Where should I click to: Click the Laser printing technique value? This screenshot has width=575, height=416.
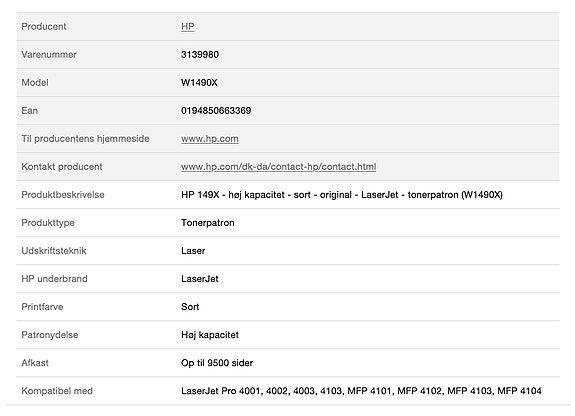[x=193, y=251]
